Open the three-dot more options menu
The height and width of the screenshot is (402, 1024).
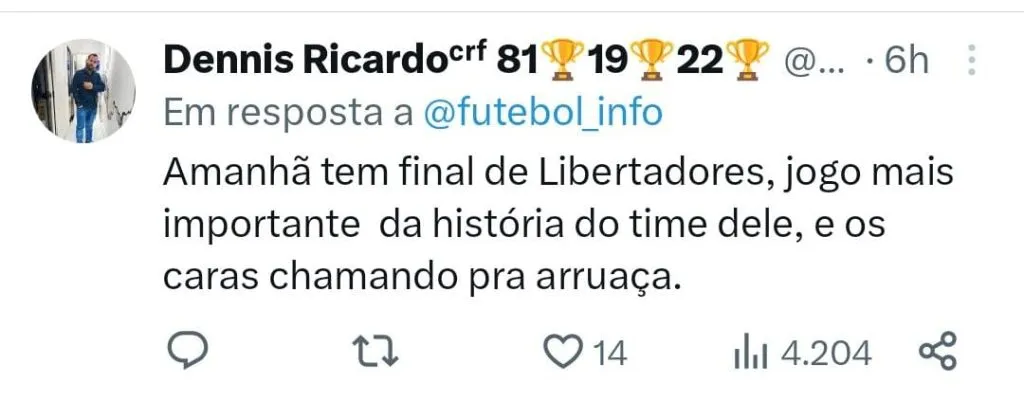pyautogui.click(x=972, y=61)
